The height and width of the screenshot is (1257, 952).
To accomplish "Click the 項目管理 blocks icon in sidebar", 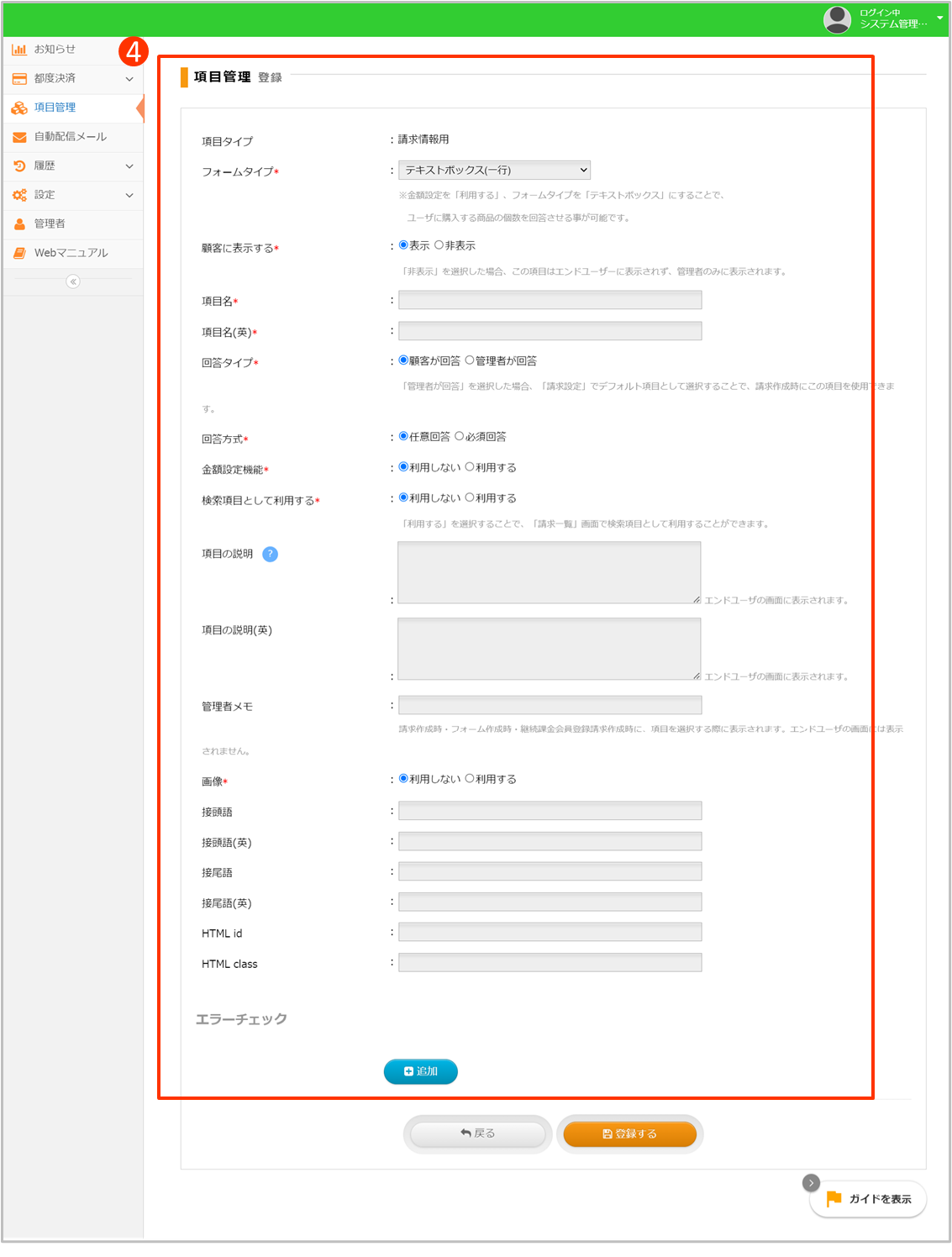I will point(18,108).
